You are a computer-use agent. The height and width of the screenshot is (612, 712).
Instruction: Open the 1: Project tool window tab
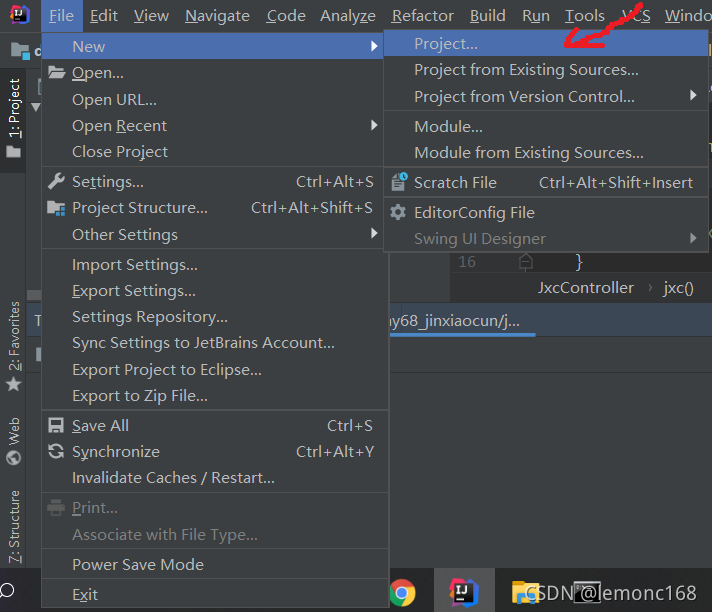pyautogui.click(x=14, y=119)
